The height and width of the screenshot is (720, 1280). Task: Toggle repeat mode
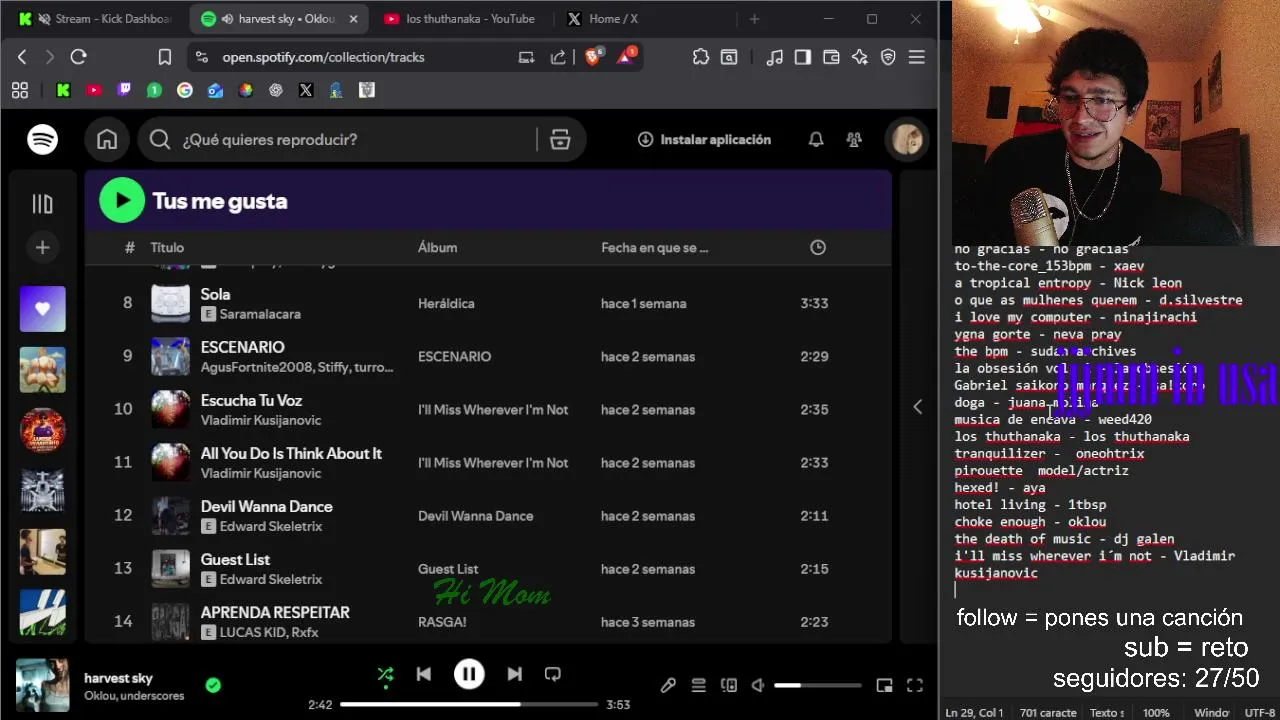[x=553, y=675]
